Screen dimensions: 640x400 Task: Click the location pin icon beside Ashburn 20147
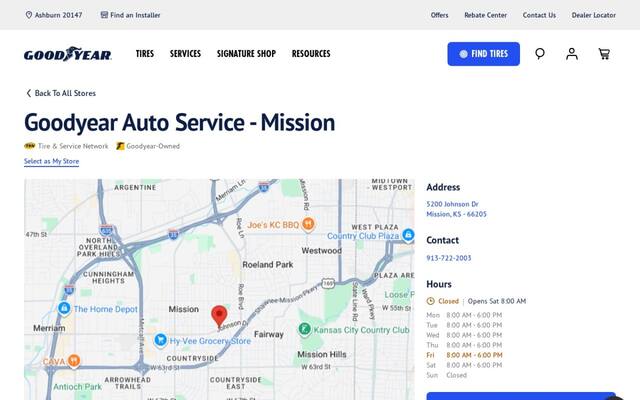(x=29, y=15)
